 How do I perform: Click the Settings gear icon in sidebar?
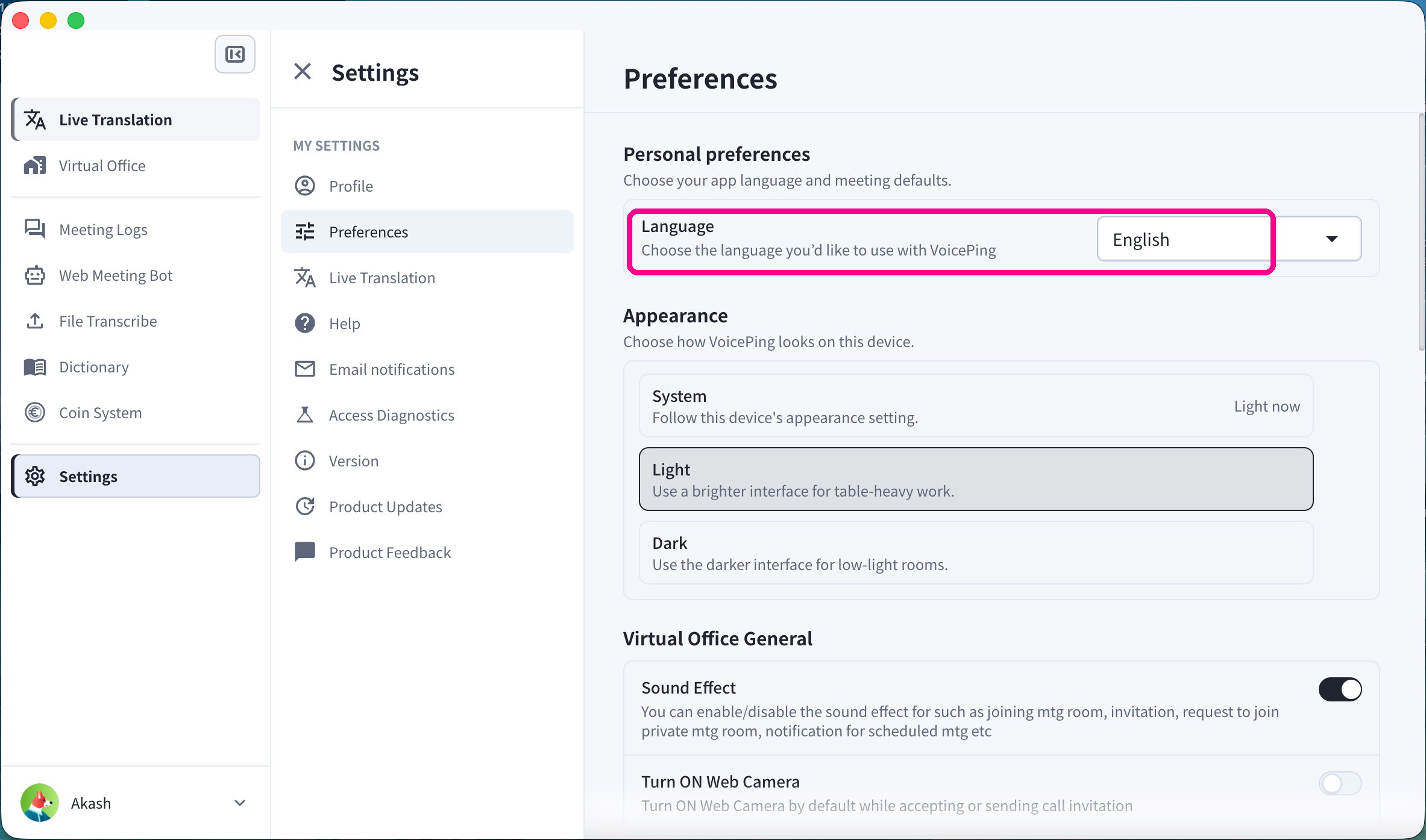pos(35,477)
